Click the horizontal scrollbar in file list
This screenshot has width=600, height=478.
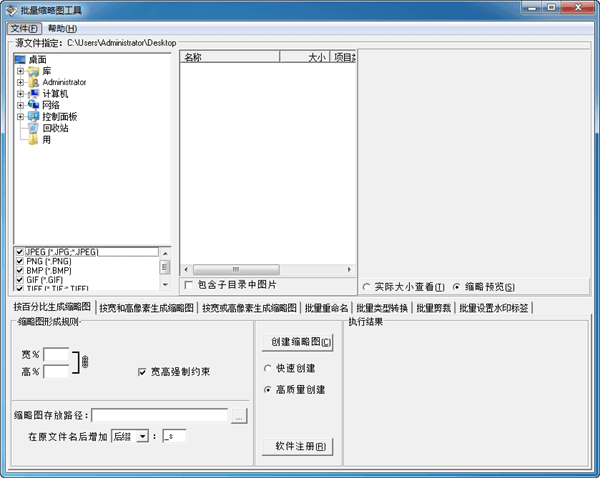click(x=266, y=269)
